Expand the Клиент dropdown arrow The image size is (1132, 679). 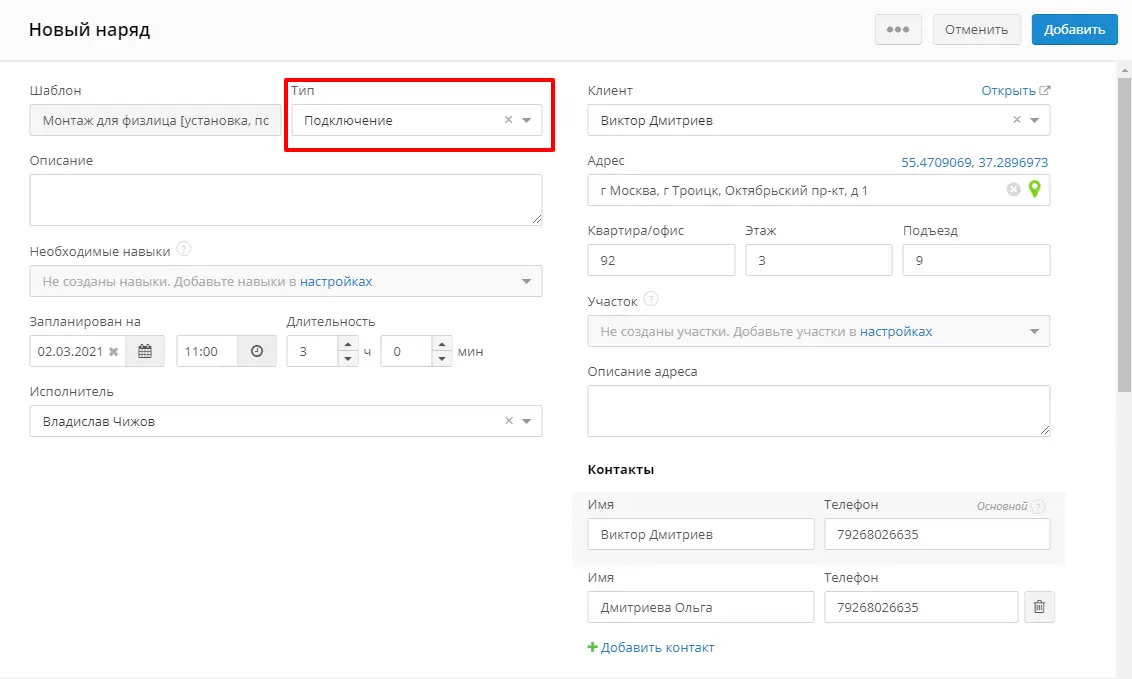tap(1035, 121)
